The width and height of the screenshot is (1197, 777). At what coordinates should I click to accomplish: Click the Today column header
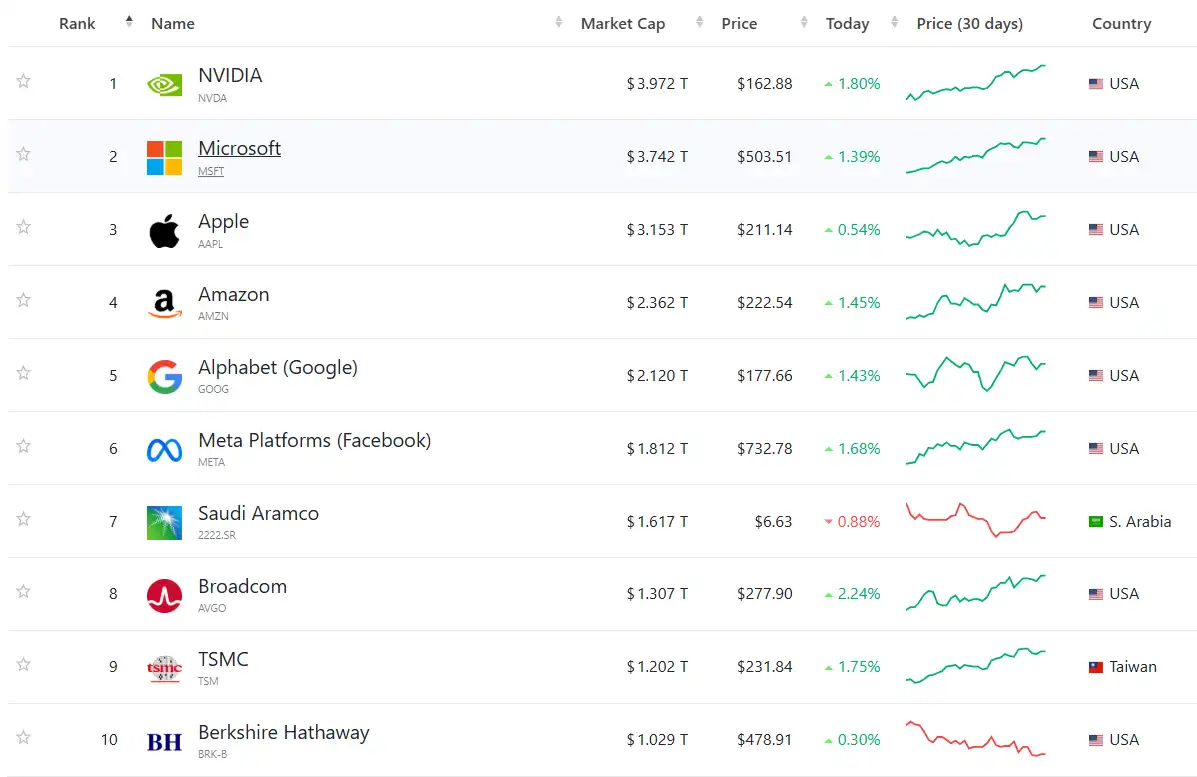(x=847, y=24)
